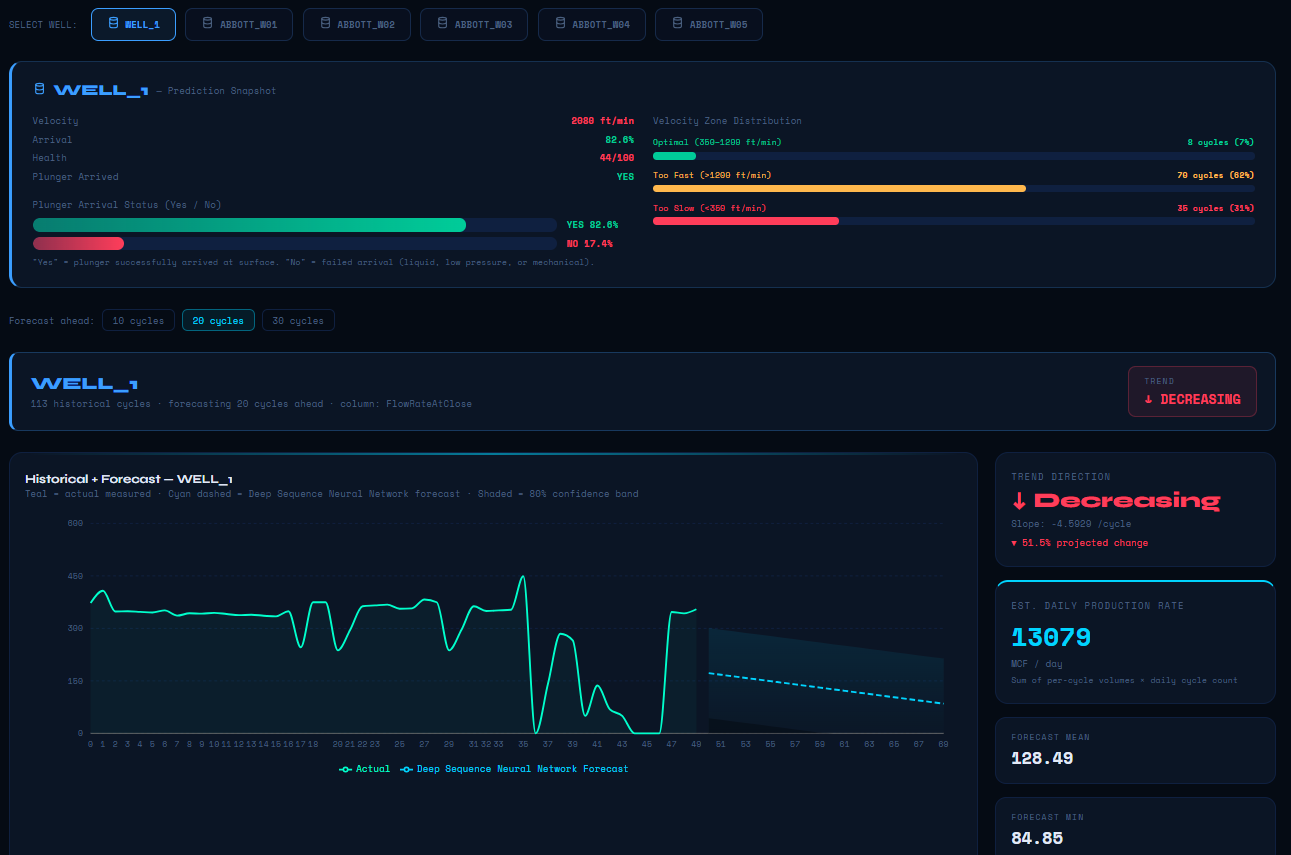Image resolution: width=1291 pixels, height=855 pixels.
Task: Switch to the ABBOTT_W05 well tab
Action: (x=708, y=24)
